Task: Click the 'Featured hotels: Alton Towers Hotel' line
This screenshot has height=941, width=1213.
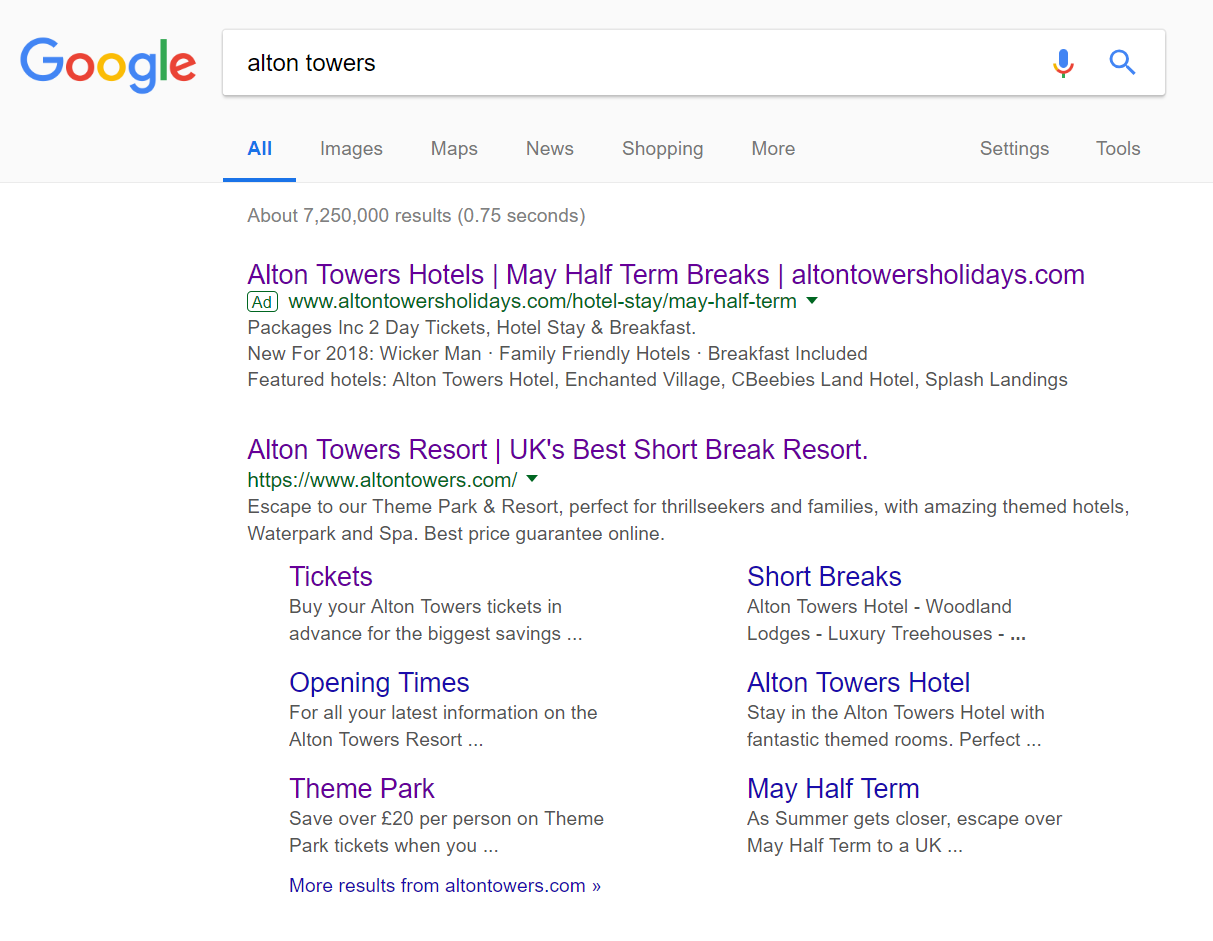Action: coord(657,380)
